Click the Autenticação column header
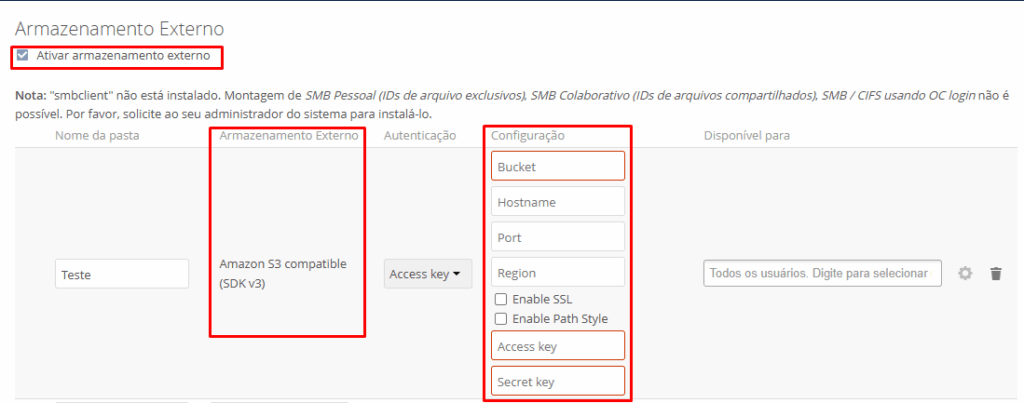This screenshot has height=403, width=1024. click(420, 135)
